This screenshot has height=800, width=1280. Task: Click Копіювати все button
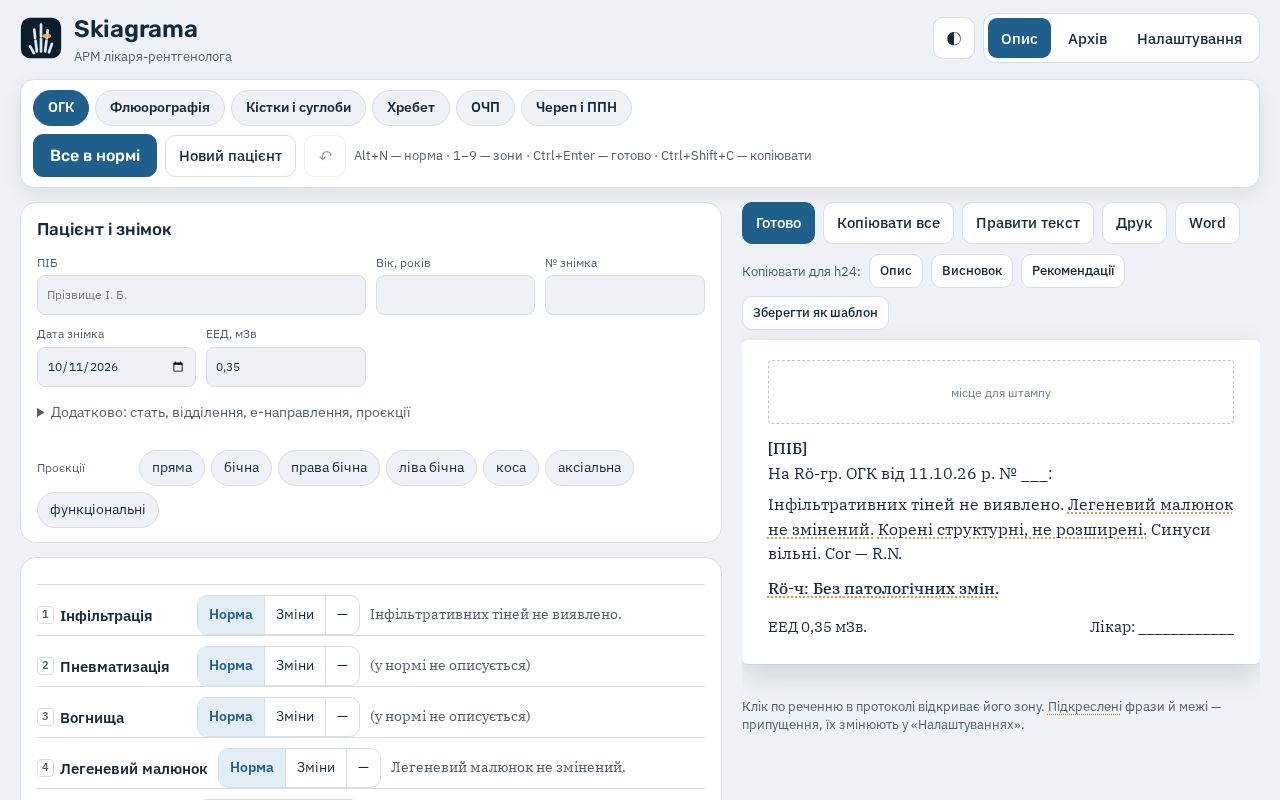(x=888, y=223)
